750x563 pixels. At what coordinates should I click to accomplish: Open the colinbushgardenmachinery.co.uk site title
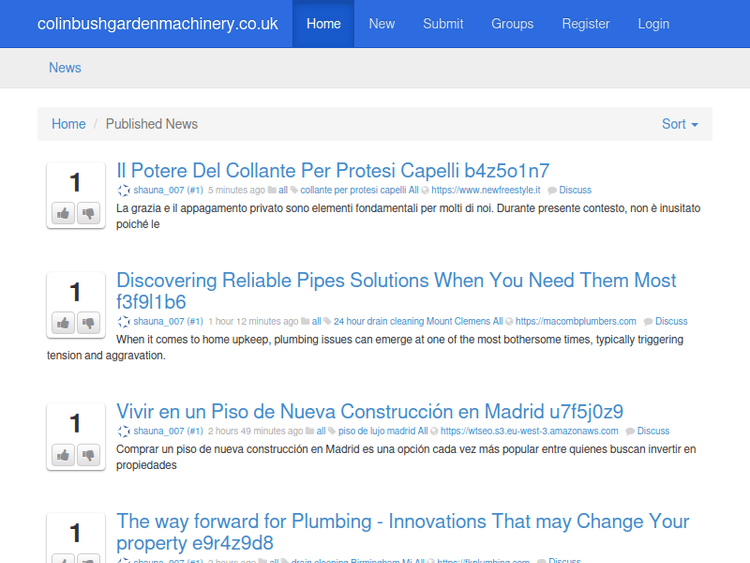click(157, 23)
